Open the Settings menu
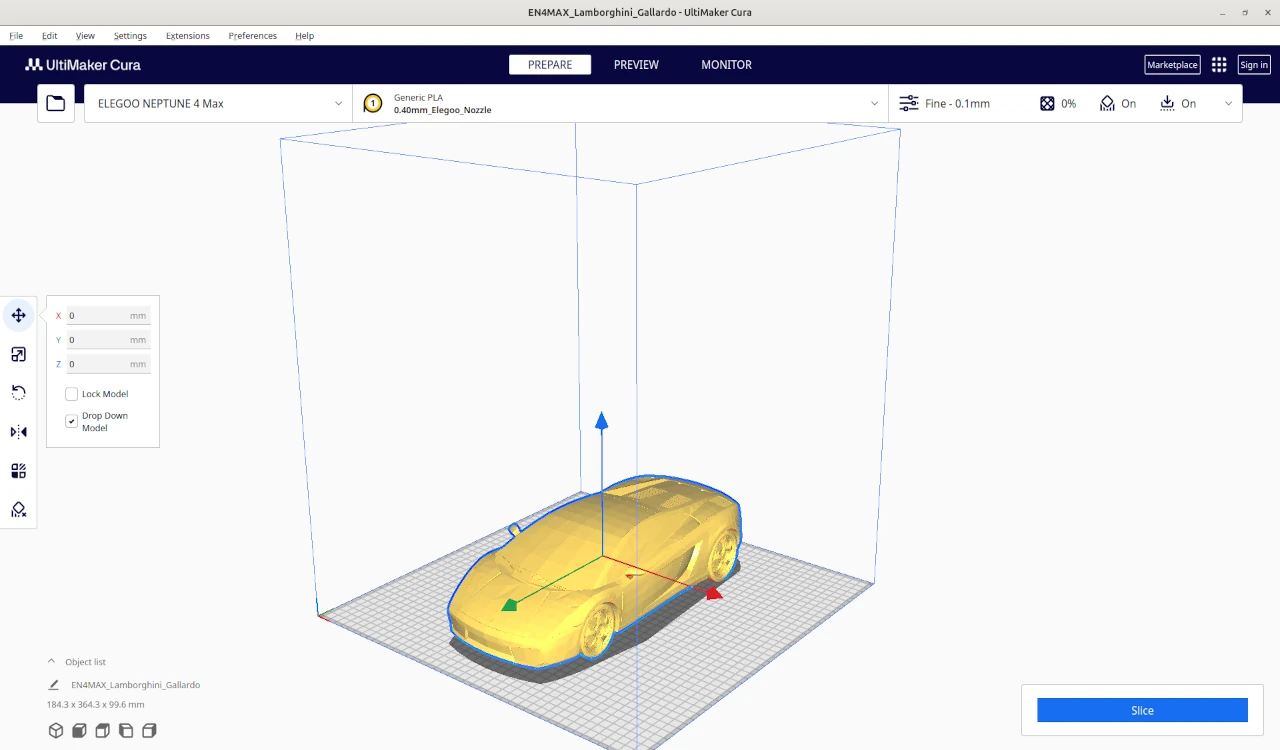 tap(130, 36)
